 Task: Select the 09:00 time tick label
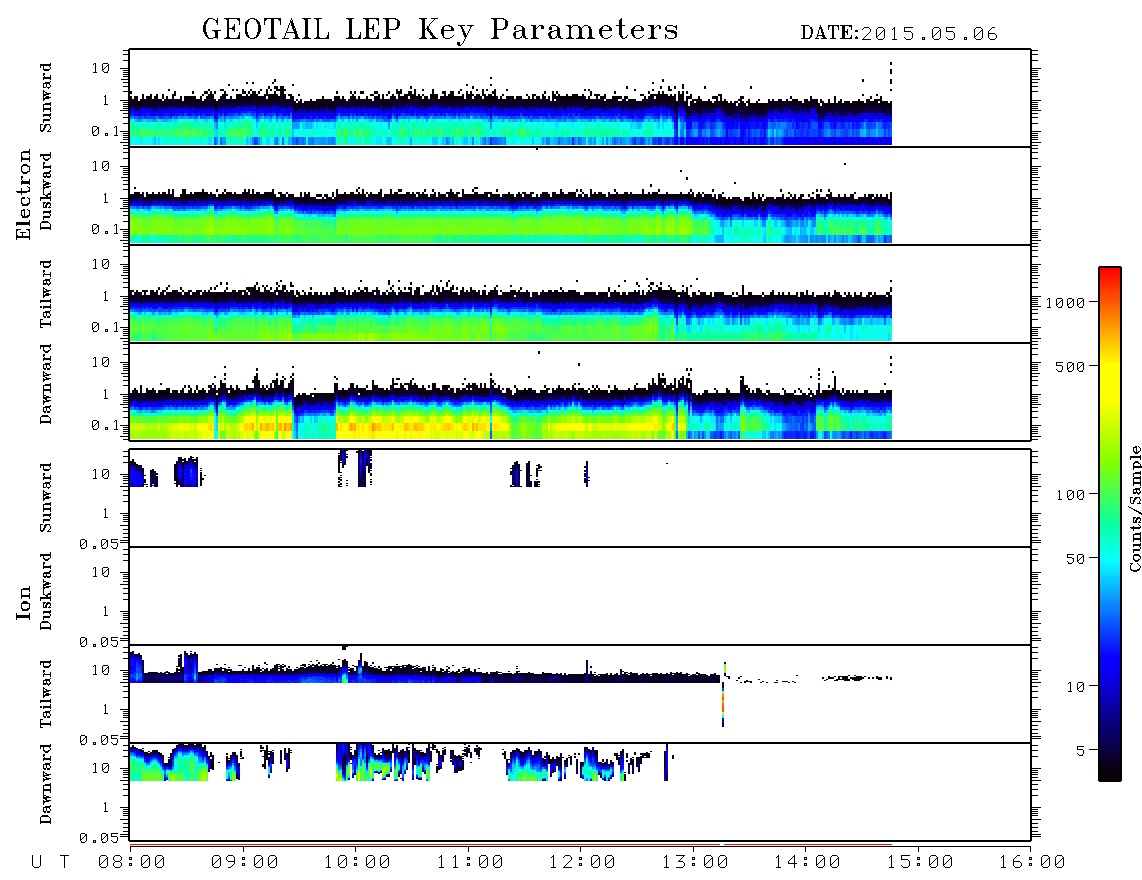(245, 863)
